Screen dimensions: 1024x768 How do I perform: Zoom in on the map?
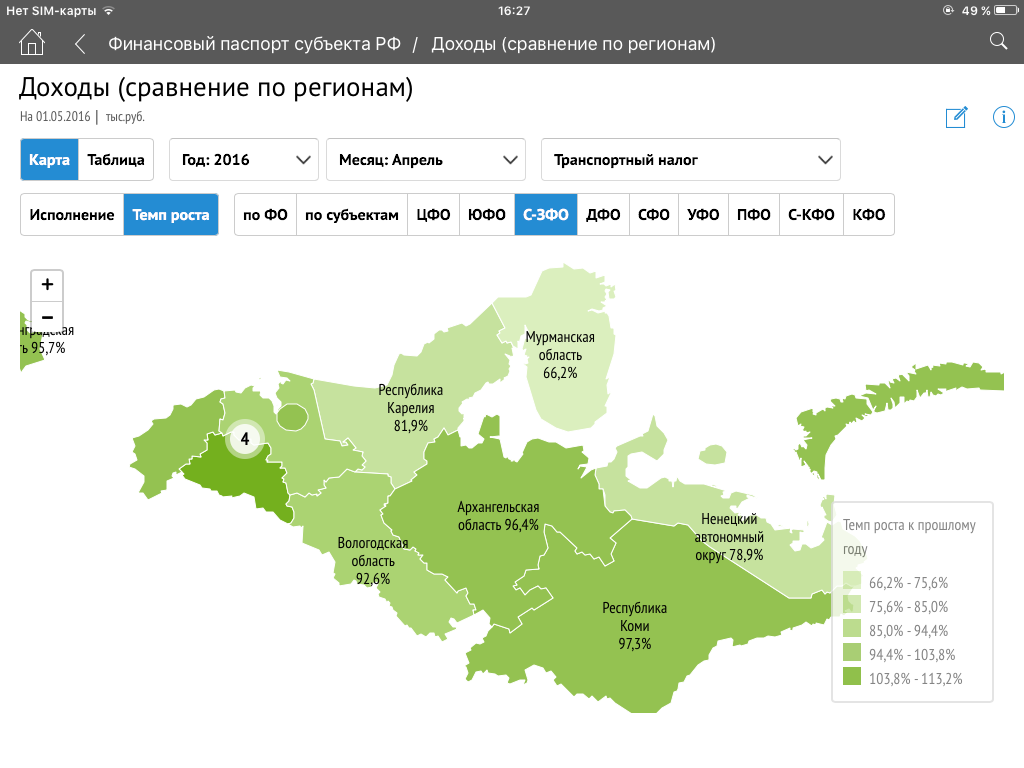click(x=47, y=284)
